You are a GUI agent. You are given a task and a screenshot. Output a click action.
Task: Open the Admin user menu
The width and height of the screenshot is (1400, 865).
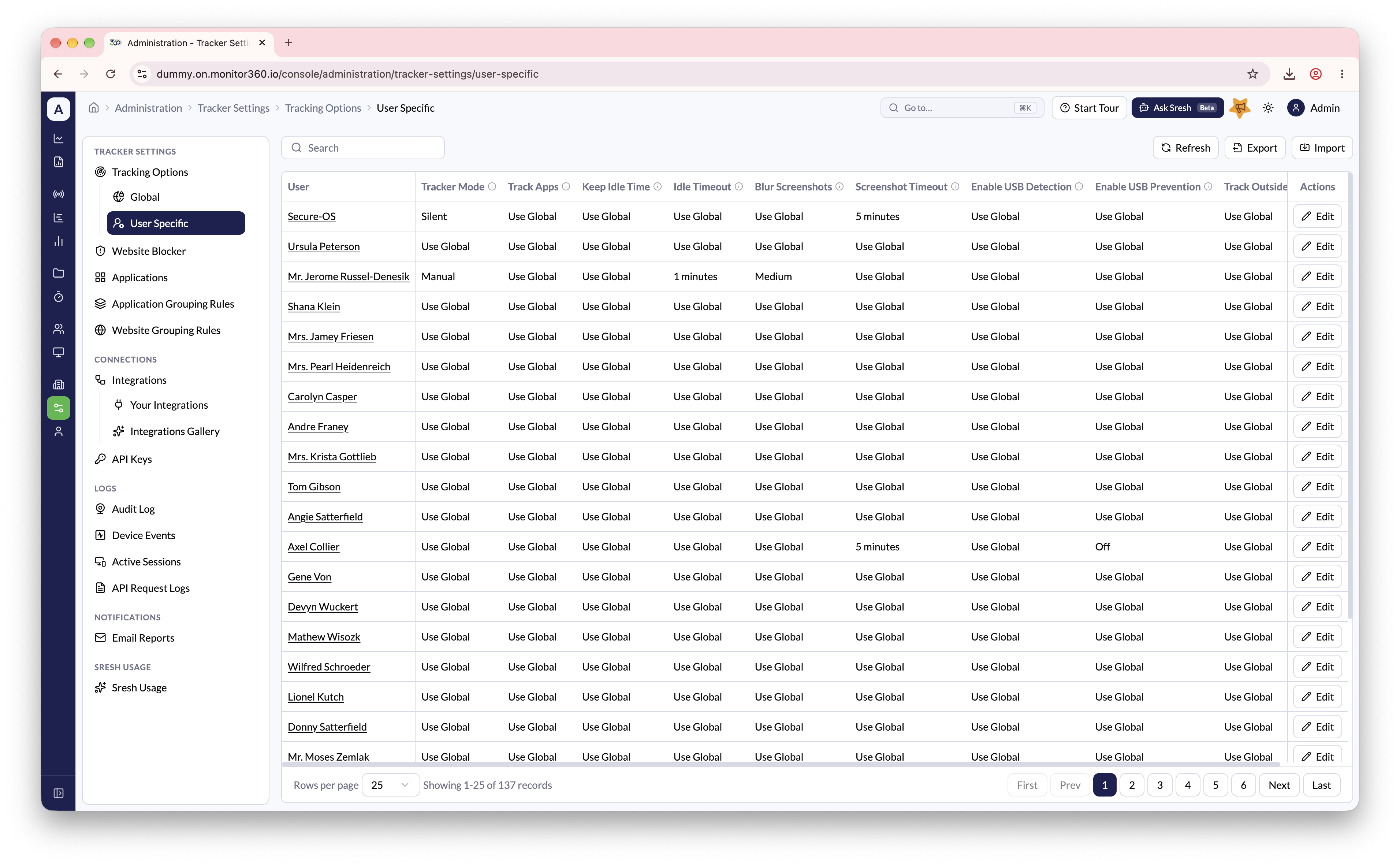(1314, 108)
